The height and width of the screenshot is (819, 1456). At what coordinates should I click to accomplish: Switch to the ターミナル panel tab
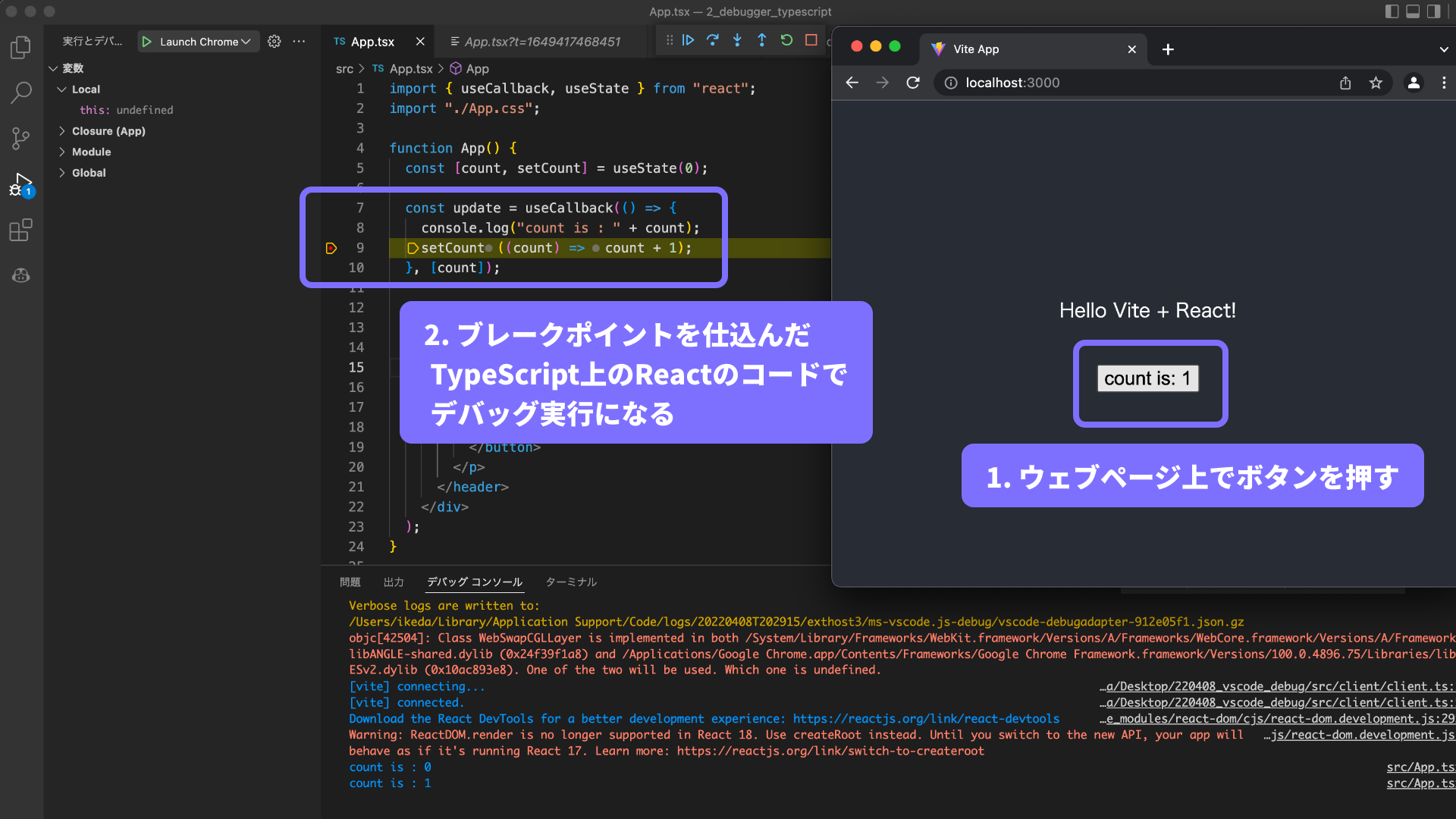point(571,582)
